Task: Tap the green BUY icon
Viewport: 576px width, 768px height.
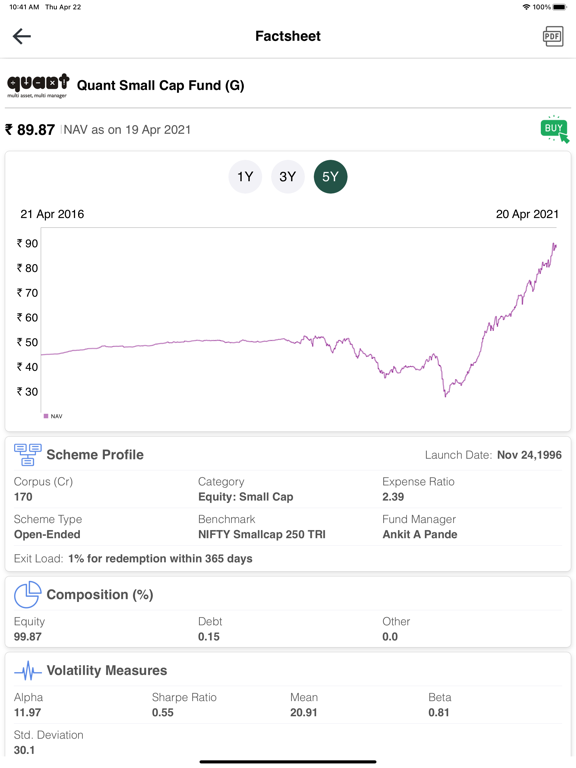Action: (x=554, y=129)
